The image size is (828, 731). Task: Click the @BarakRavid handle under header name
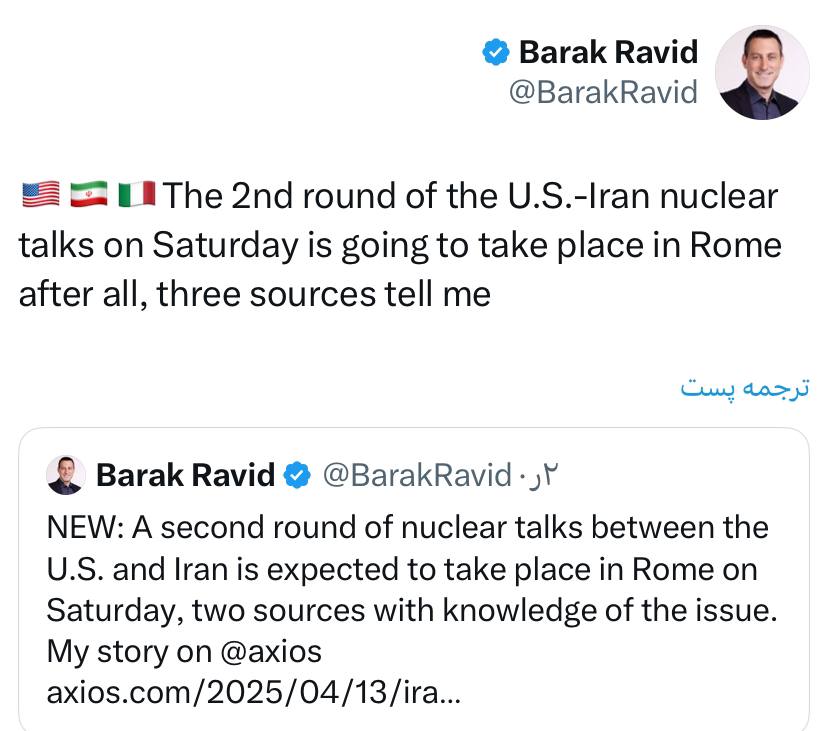603,92
